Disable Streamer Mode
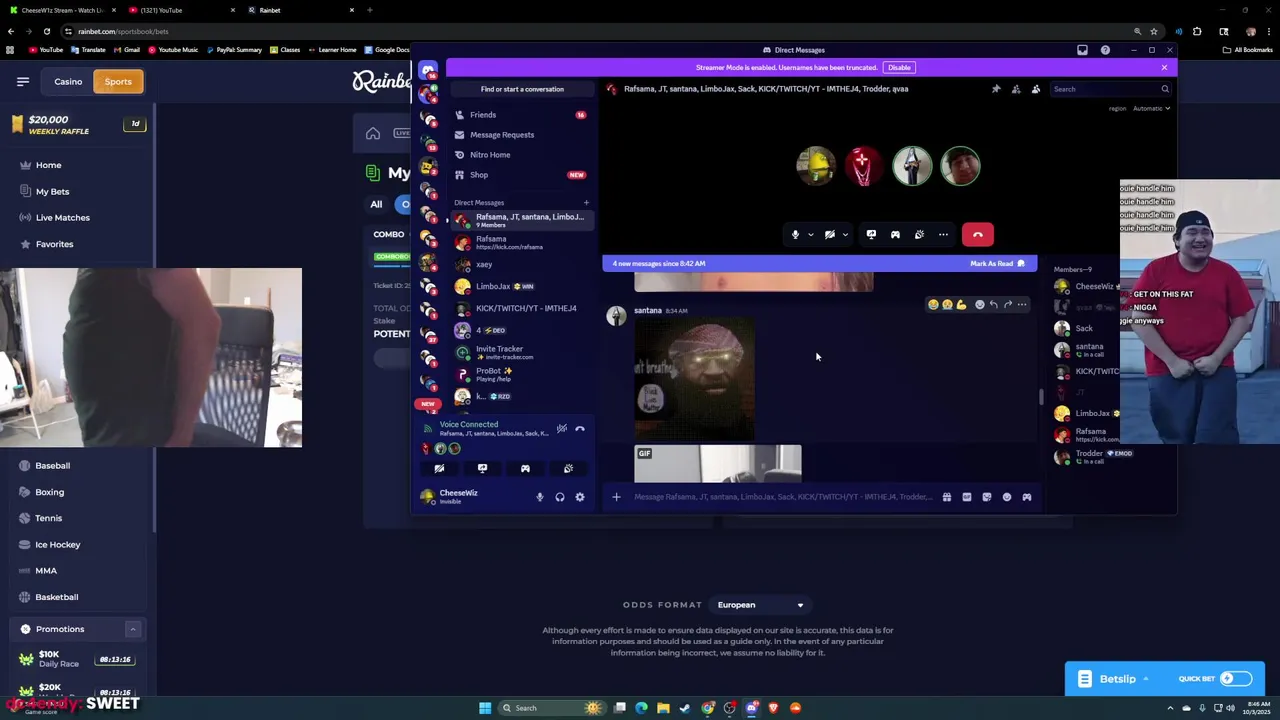The height and width of the screenshot is (720, 1280). point(899,67)
